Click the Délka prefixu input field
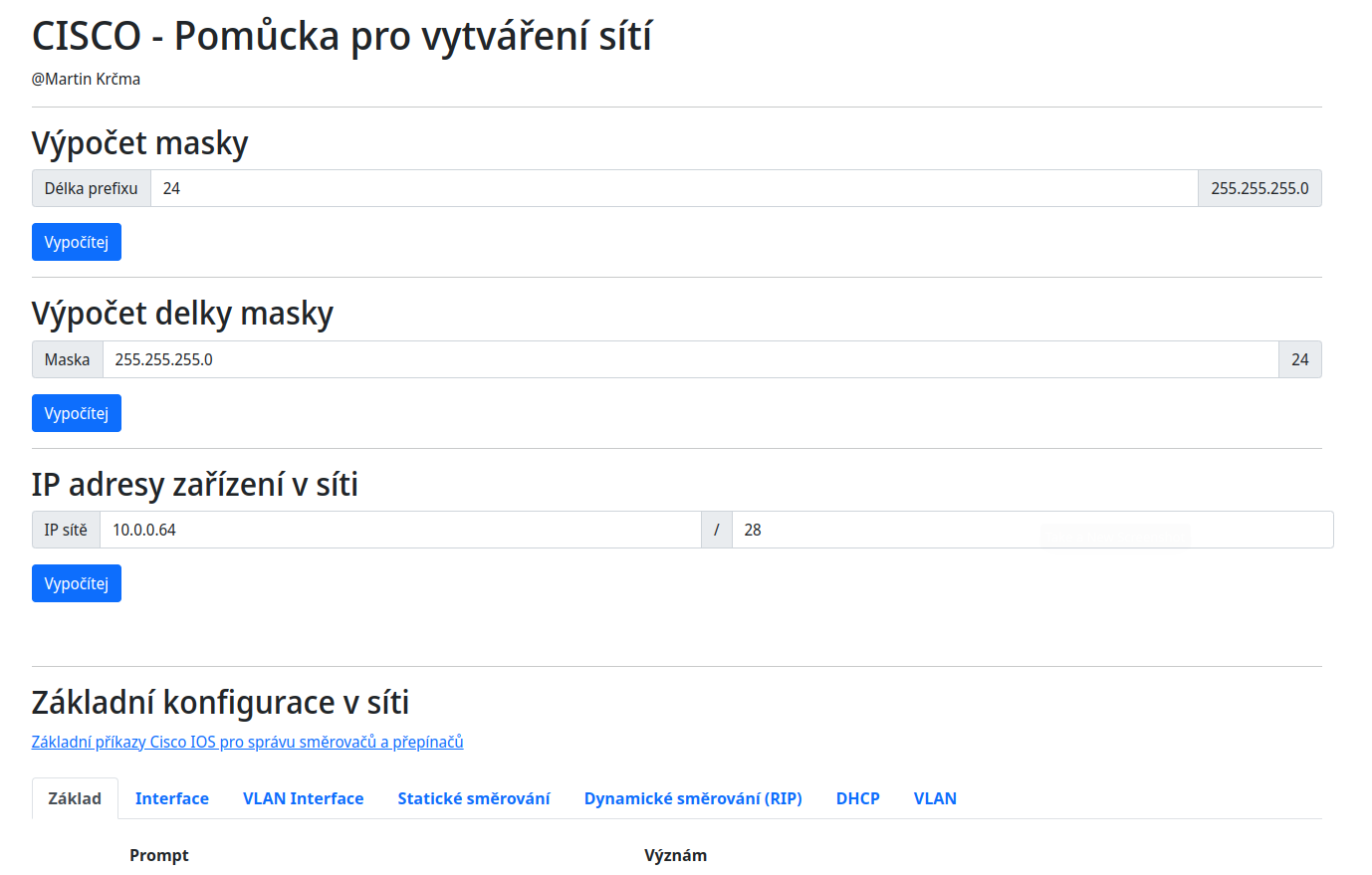The width and height of the screenshot is (1372, 875). (x=674, y=188)
